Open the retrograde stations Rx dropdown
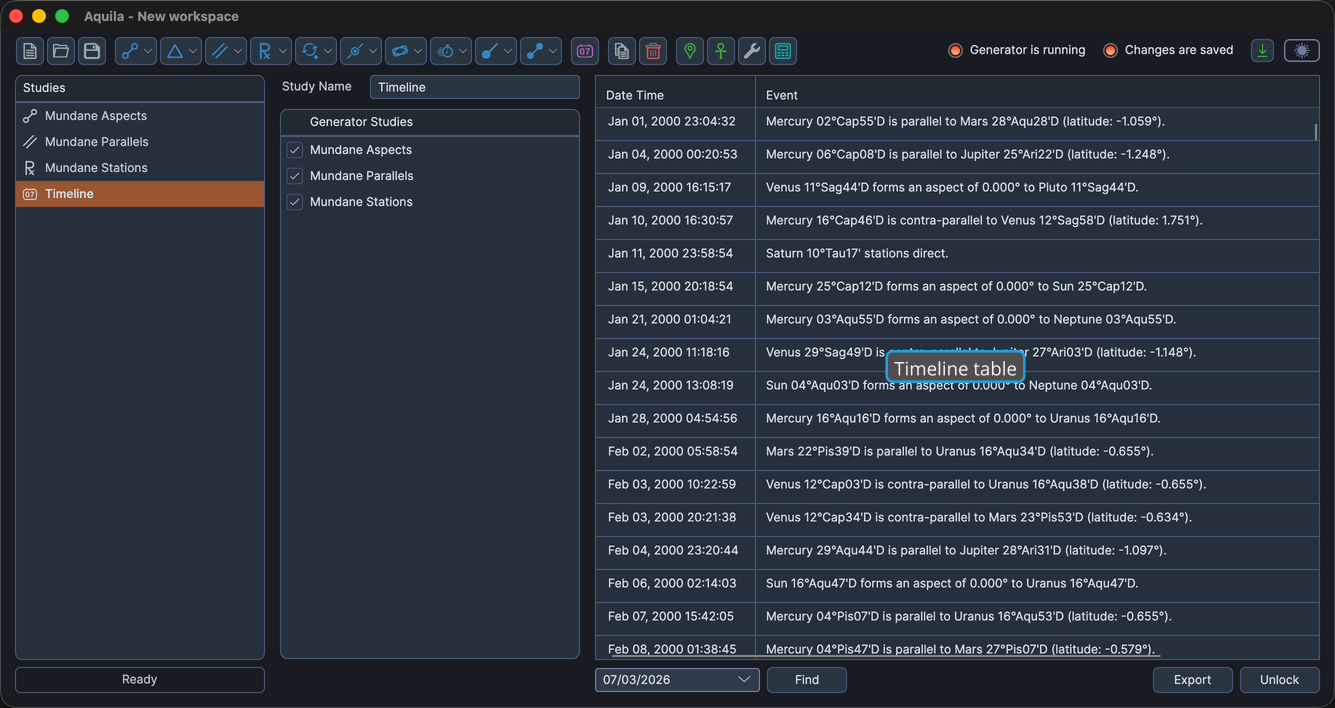1335x708 pixels. pyautogui.click(x=271, y=51)
